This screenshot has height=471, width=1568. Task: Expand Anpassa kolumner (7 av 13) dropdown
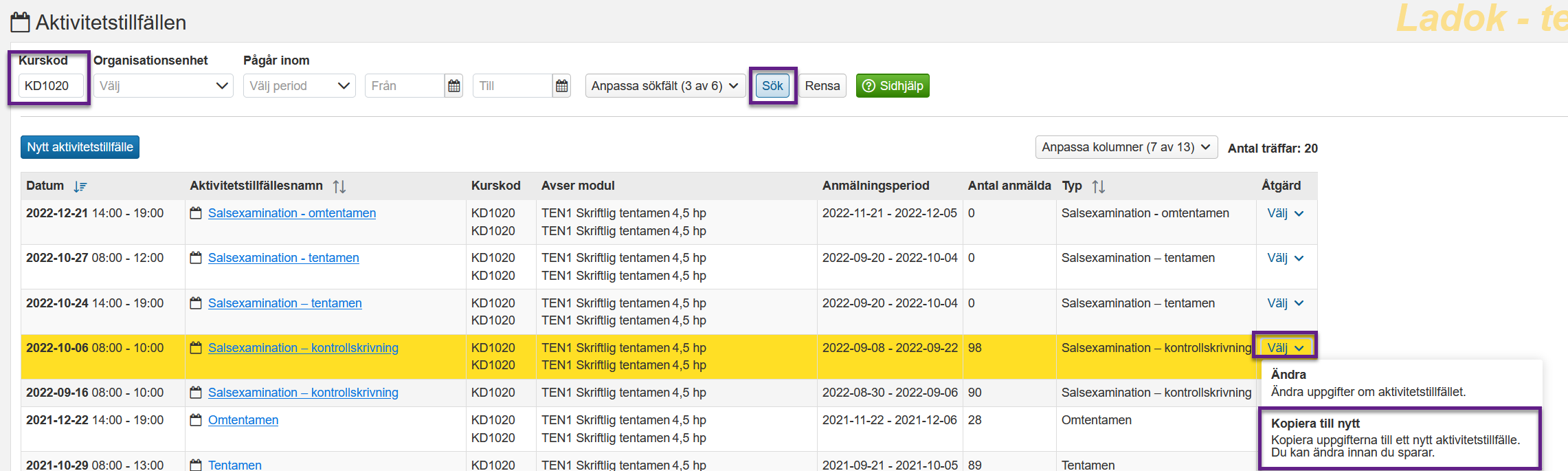pos(1126,147)
